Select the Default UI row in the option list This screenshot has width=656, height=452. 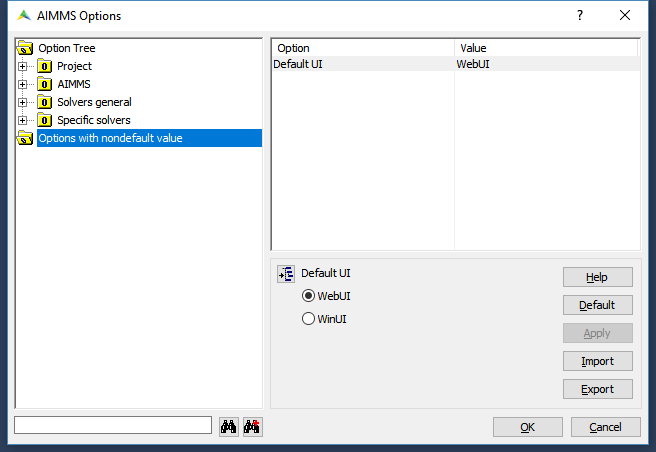[456, 64]
